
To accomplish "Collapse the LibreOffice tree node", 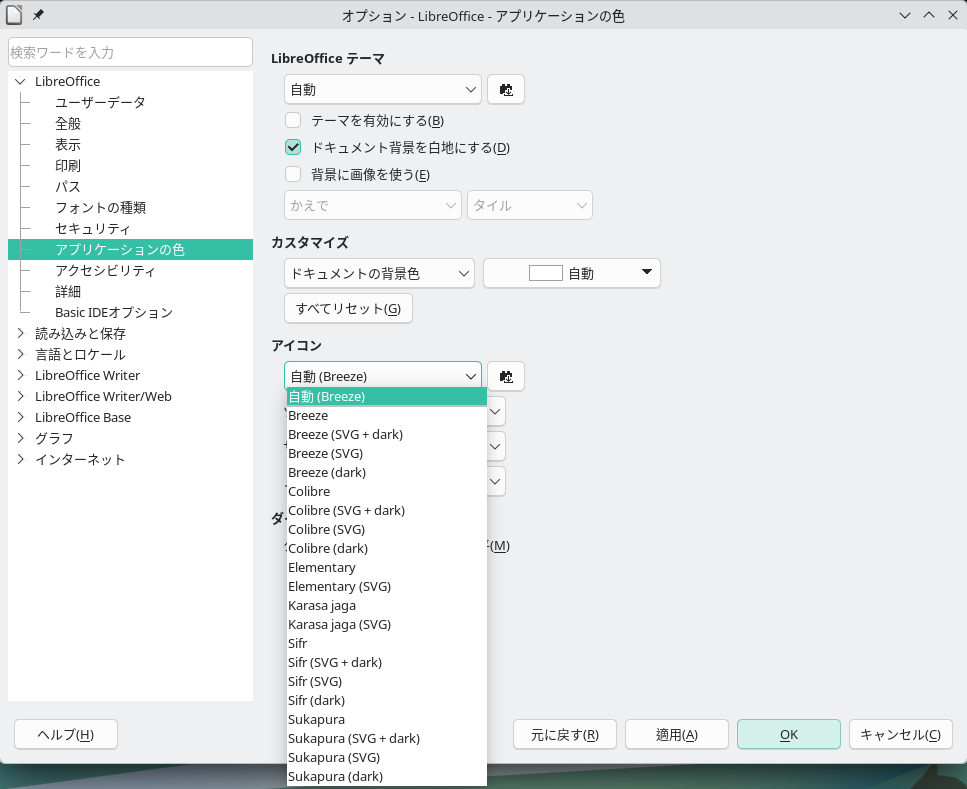I will tap(20, 81).
